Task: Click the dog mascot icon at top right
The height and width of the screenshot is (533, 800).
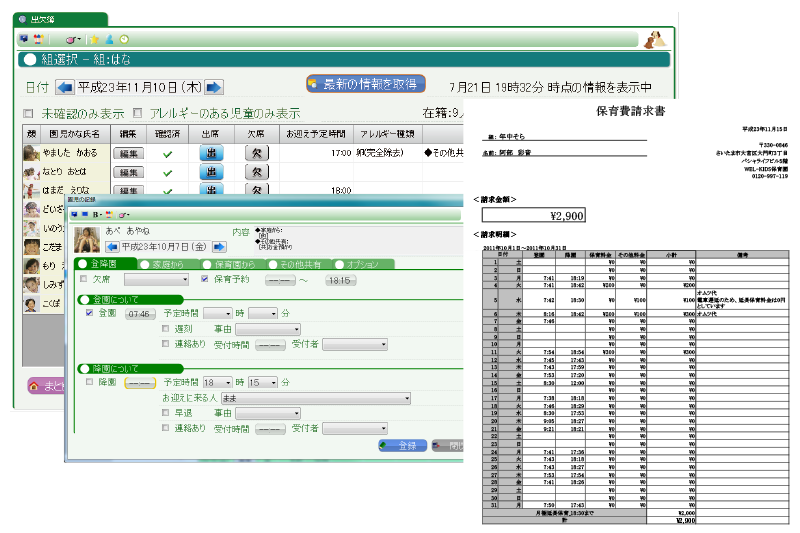Action: [654, 40]
